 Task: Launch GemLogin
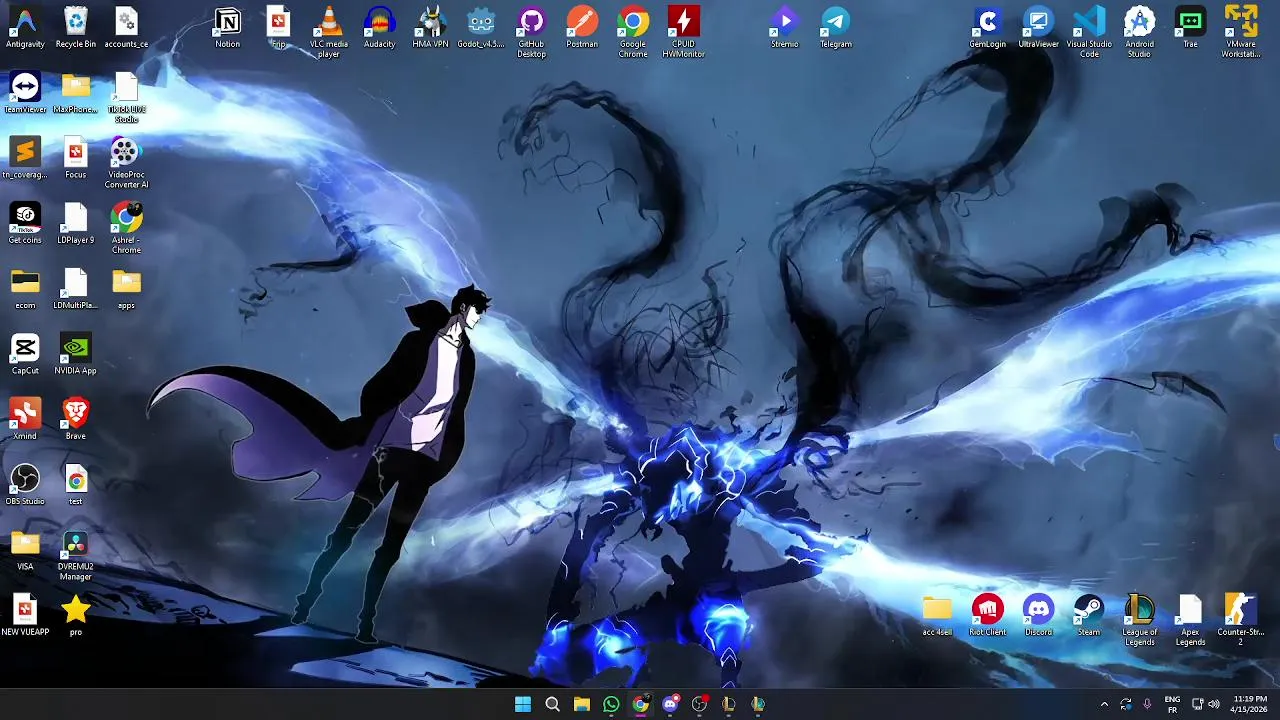(988, 28)
